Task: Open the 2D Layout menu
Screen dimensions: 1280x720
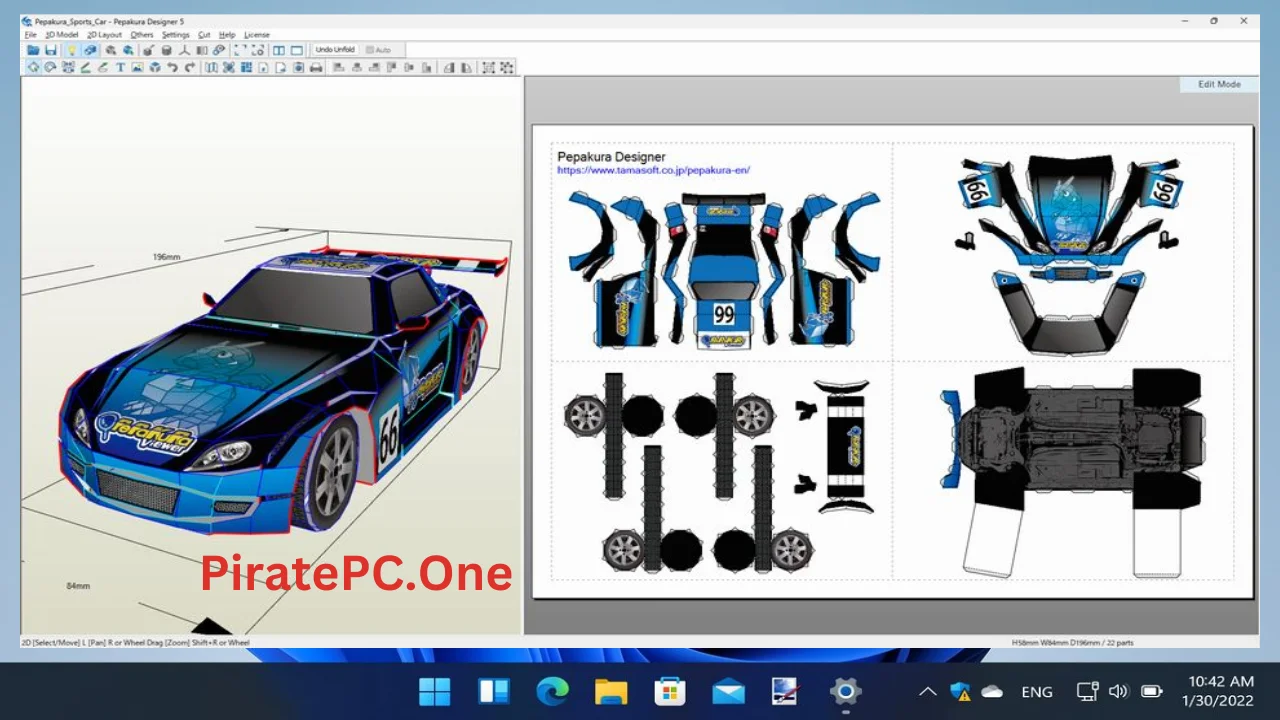Action: (104, 35)
